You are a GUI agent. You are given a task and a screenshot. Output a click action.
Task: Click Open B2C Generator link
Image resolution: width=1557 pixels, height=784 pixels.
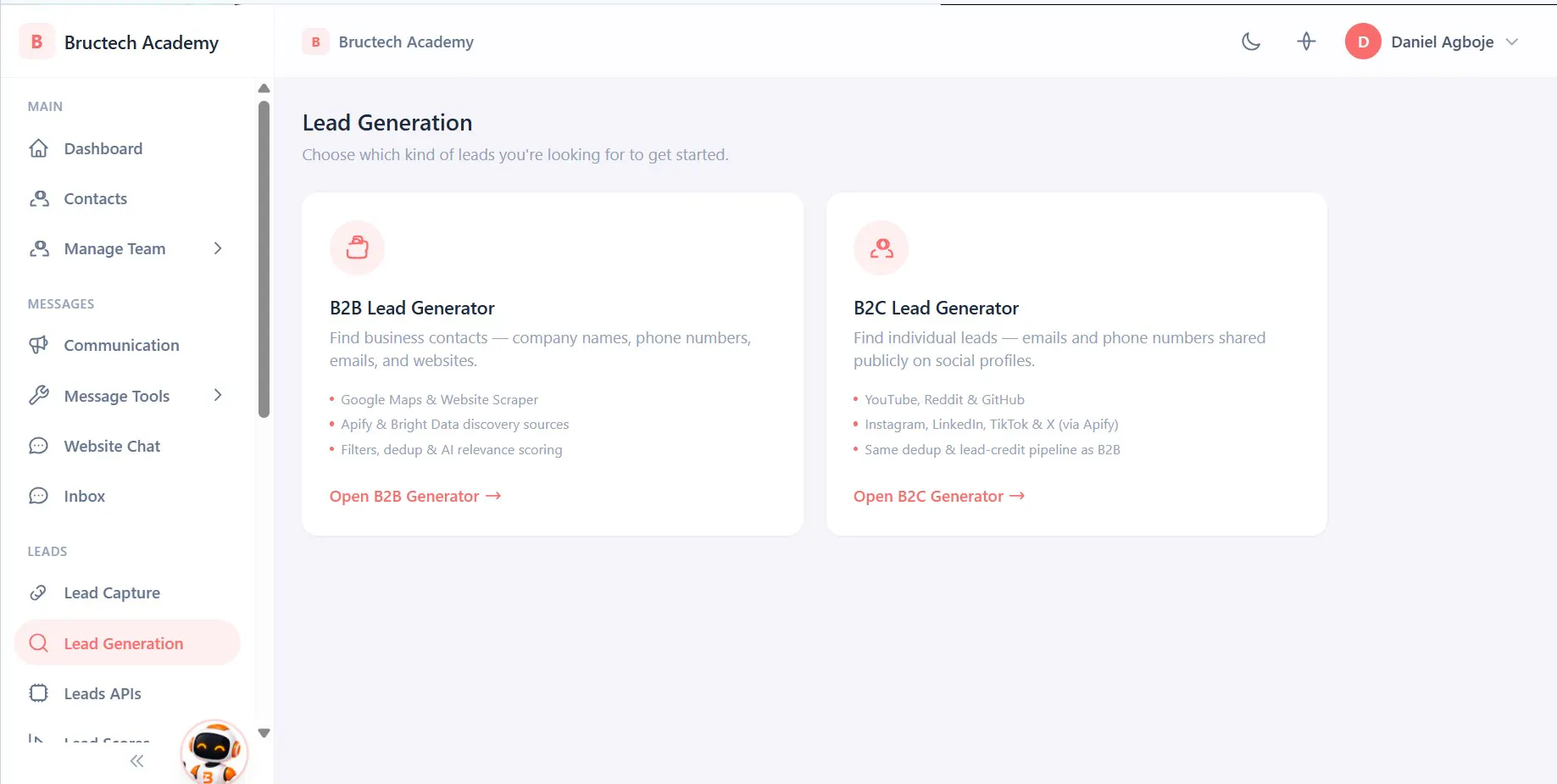click(939, 496)
